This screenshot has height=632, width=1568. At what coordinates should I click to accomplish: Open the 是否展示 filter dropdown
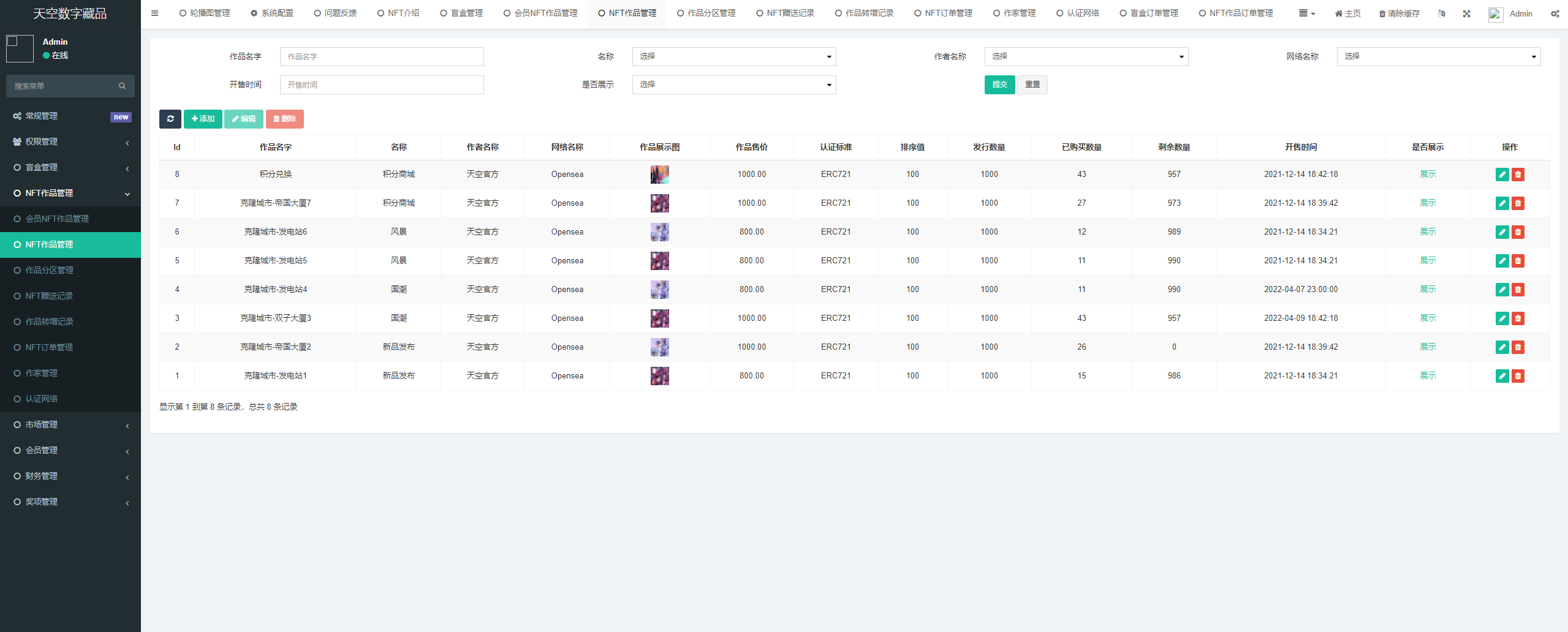733,85
